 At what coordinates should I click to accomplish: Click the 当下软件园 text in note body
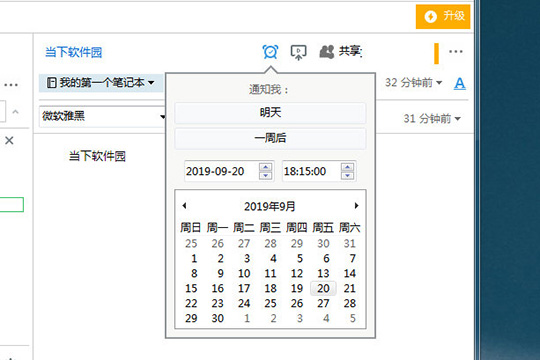point(97,156)
